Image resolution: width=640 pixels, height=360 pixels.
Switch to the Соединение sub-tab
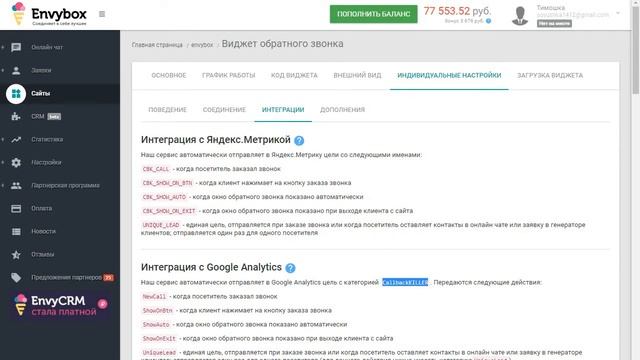224,110
